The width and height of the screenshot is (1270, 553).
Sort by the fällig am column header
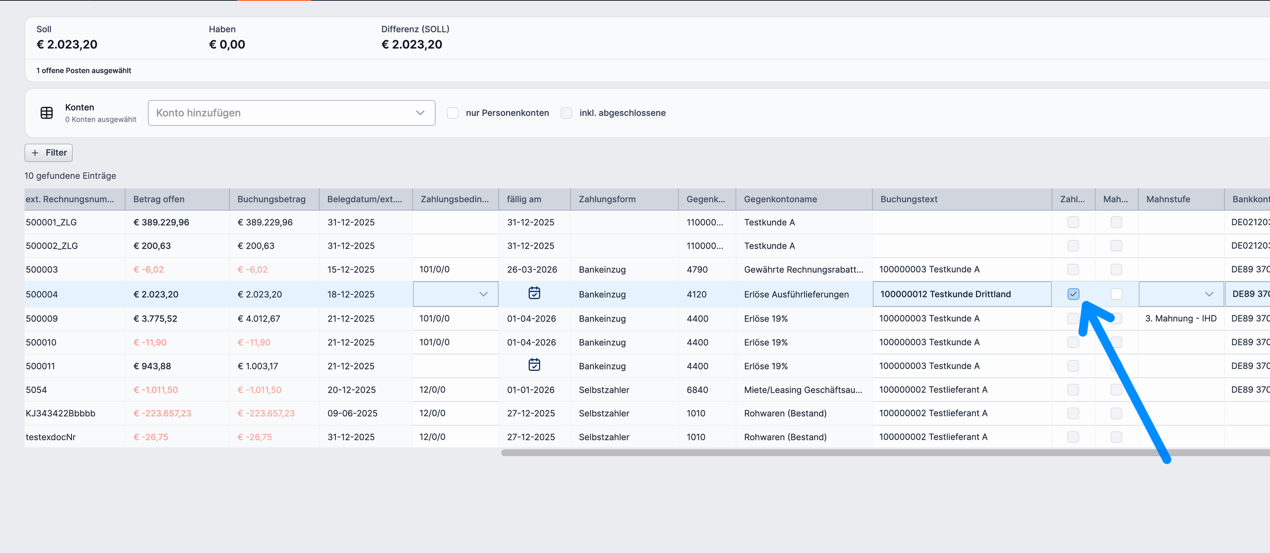tap(524, 199)
